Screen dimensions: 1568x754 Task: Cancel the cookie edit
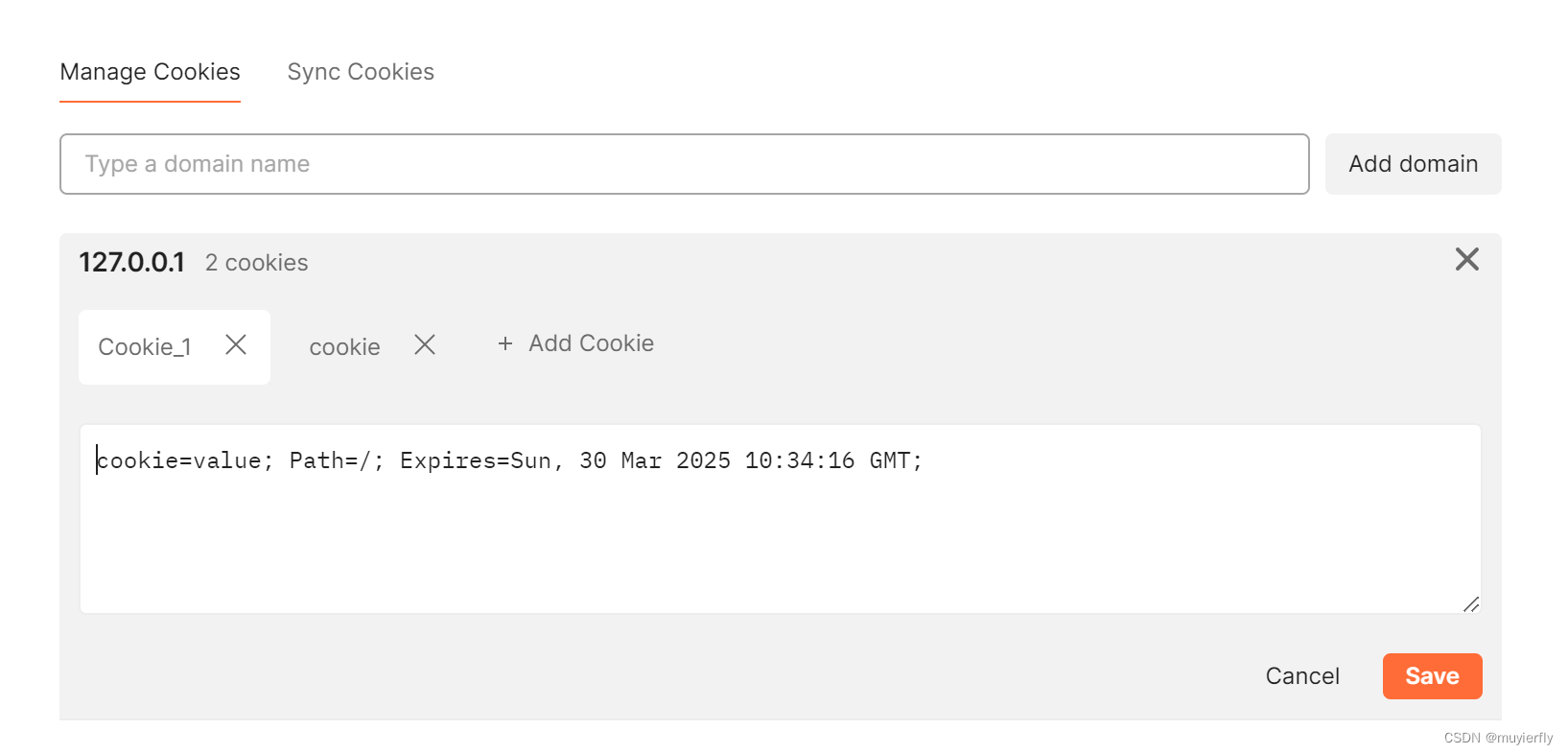point(1302,675)
